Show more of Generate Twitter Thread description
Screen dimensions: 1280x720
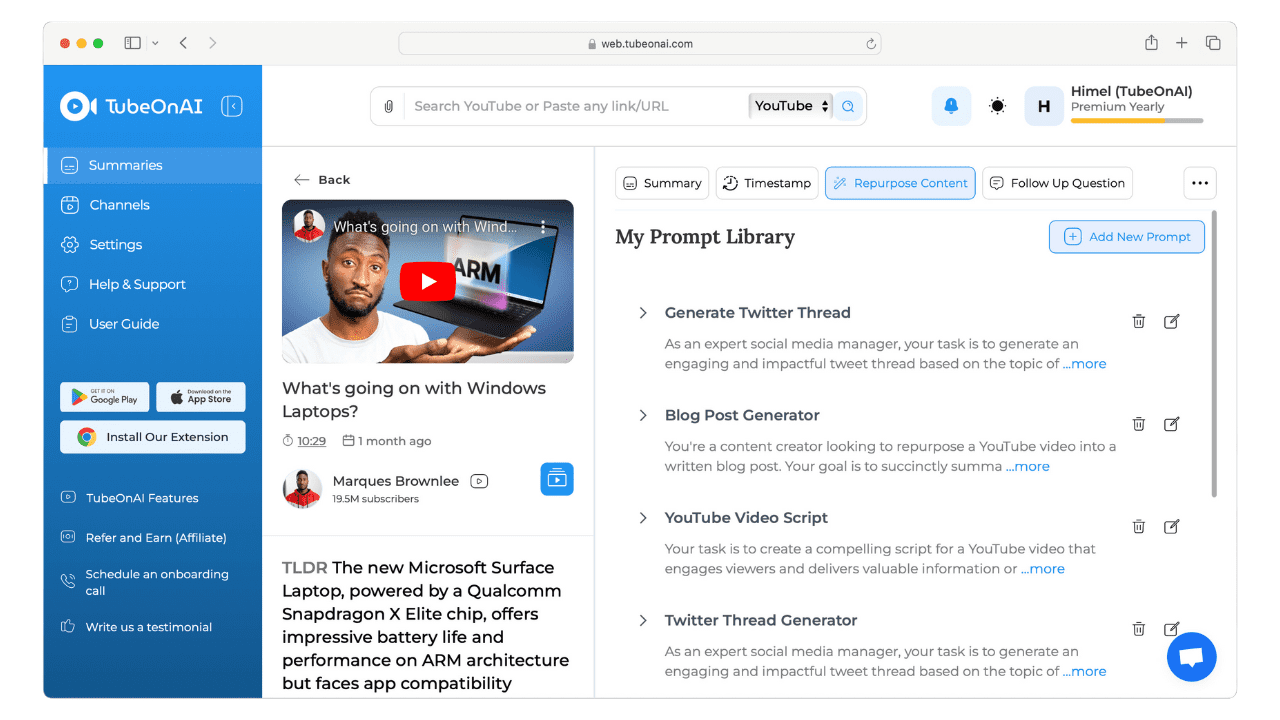click(x=1084, y=364)
